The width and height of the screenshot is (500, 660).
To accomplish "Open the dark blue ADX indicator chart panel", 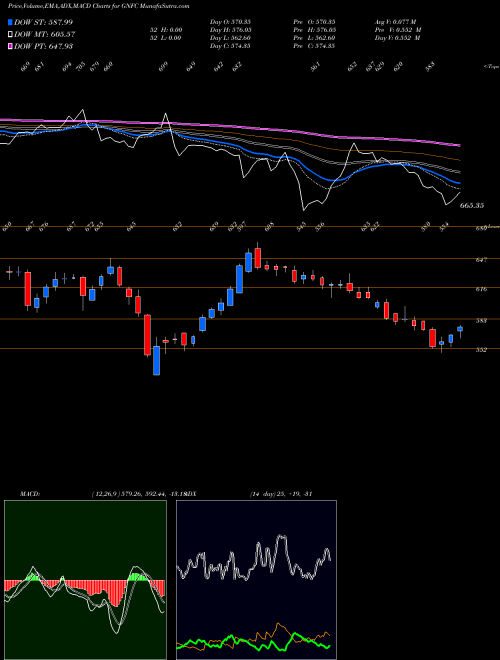I will (256, 580).
